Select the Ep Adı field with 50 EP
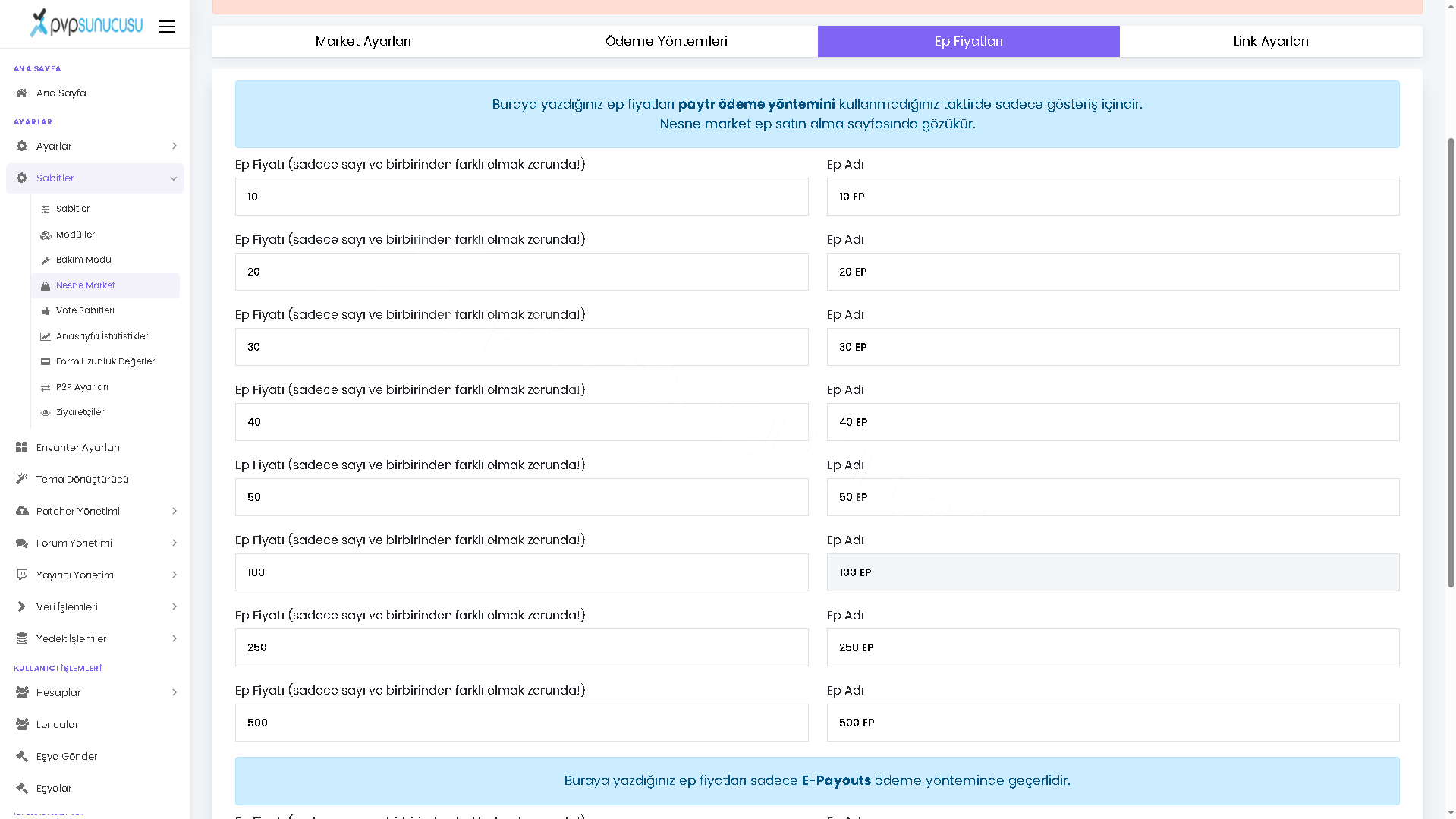Viewport: 1456px width, 819px height. pos(1113,497)
